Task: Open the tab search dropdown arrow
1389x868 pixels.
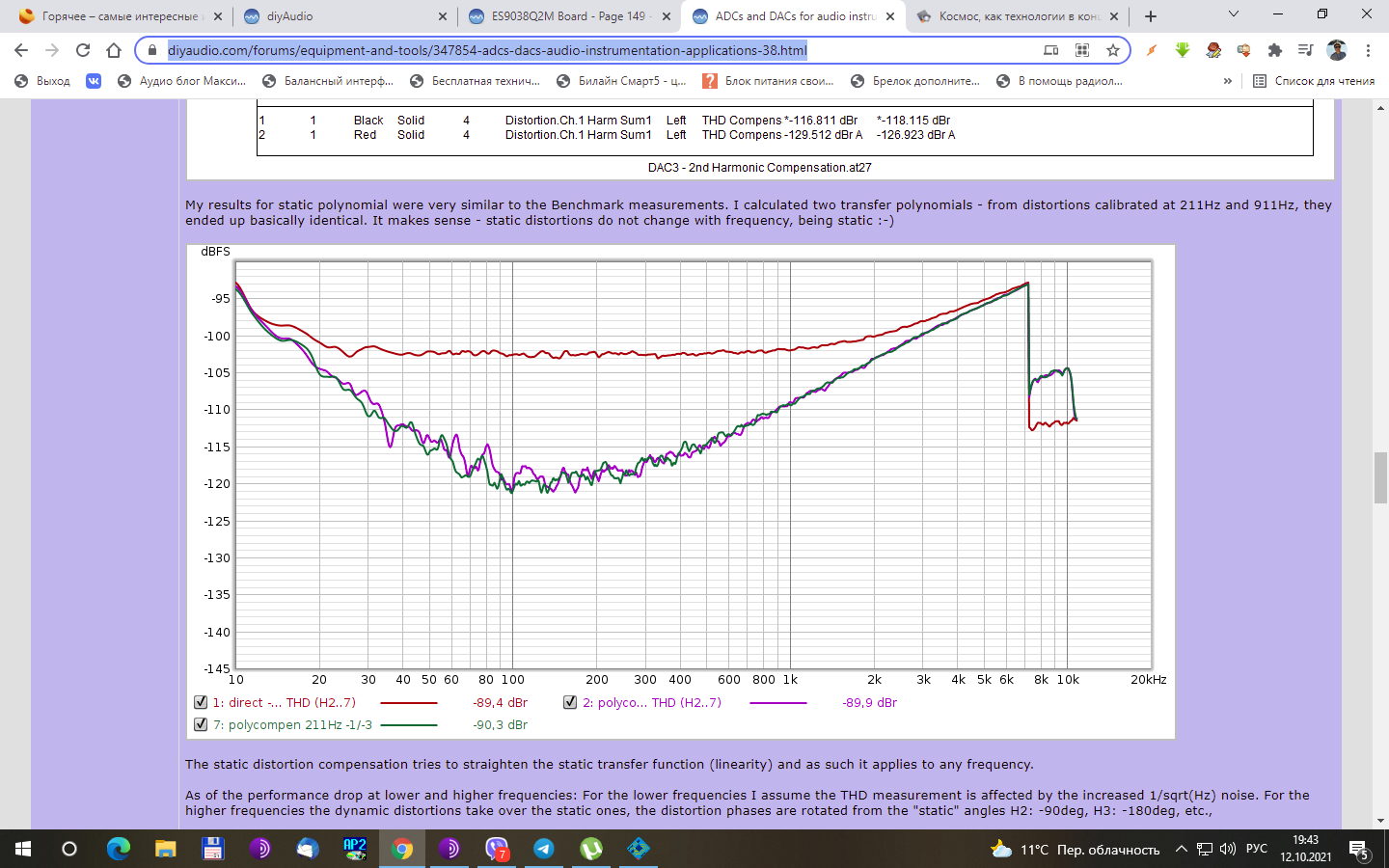Action: [1233, 15]
